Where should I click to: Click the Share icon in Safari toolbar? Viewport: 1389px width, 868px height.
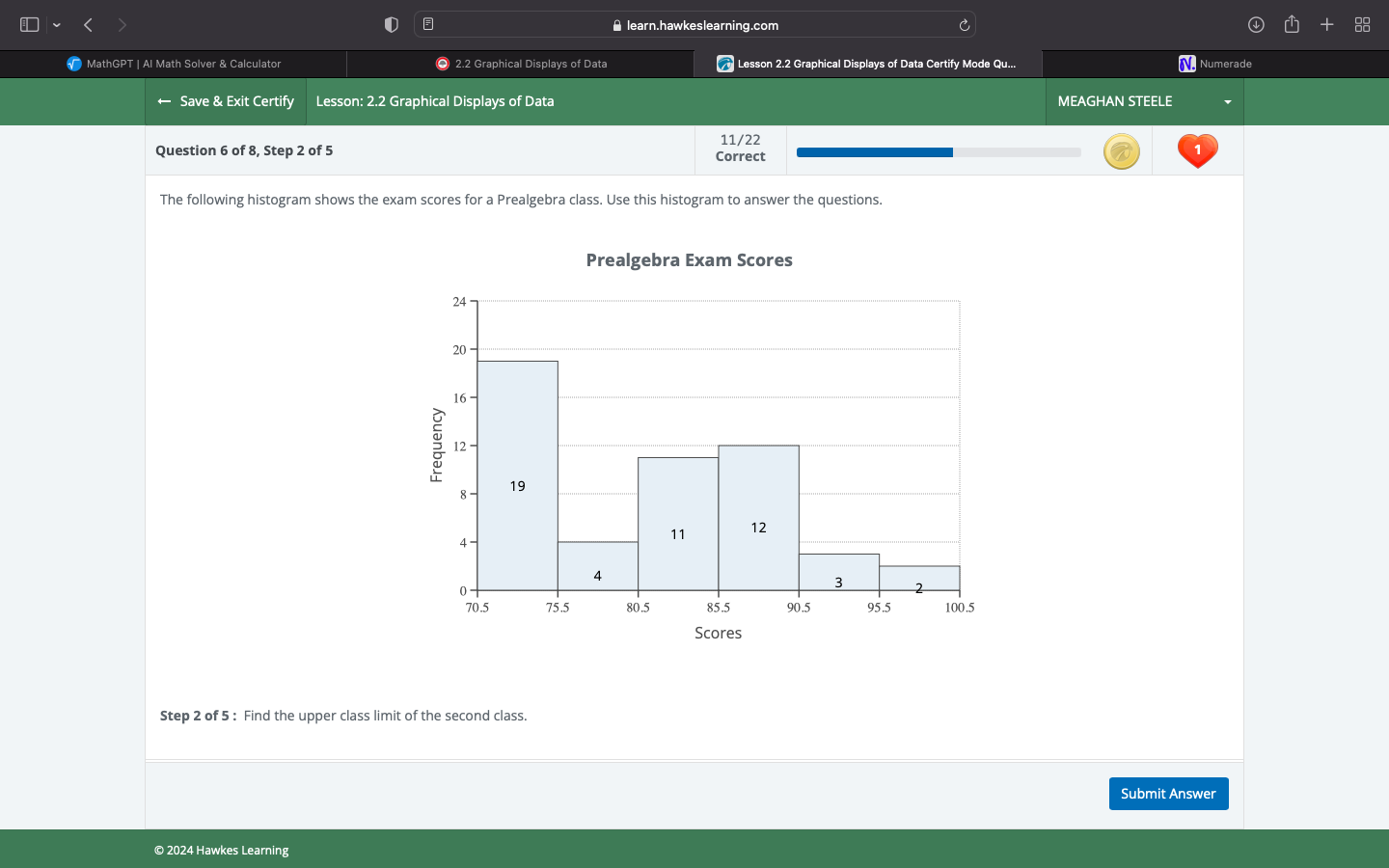point(1292,24)
